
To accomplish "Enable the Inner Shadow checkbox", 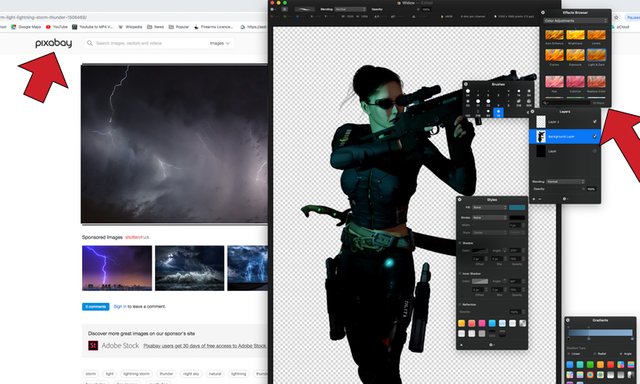I will [x=460, y=273].
